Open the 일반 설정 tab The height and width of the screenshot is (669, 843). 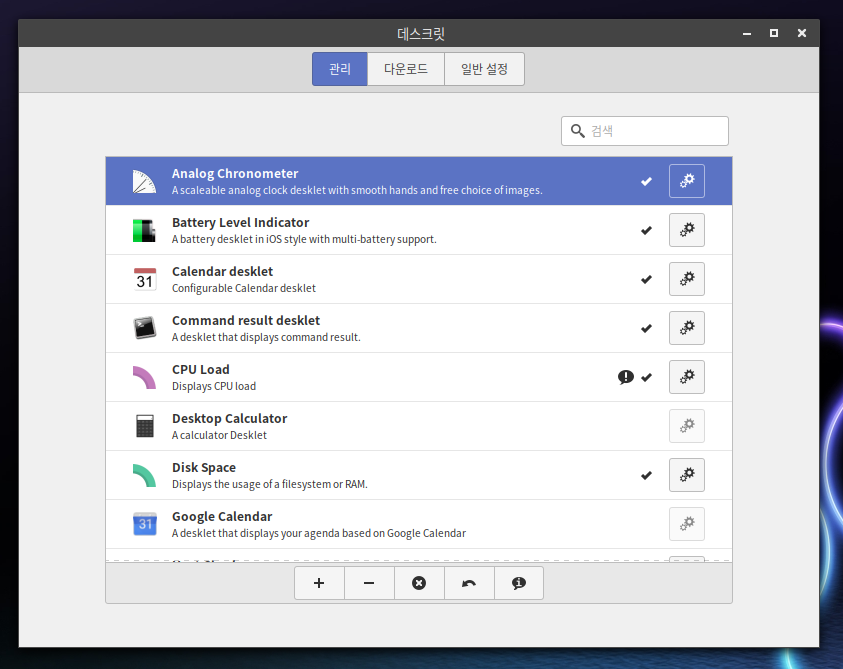click(484, 69)
